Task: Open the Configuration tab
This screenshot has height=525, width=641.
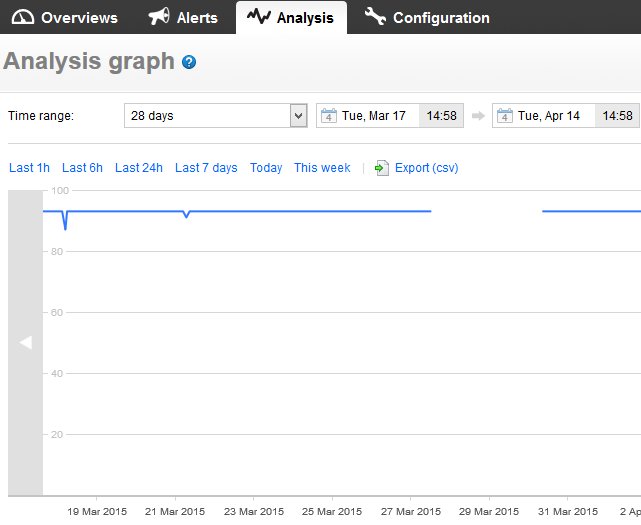Action: click(x=427, y=18)
